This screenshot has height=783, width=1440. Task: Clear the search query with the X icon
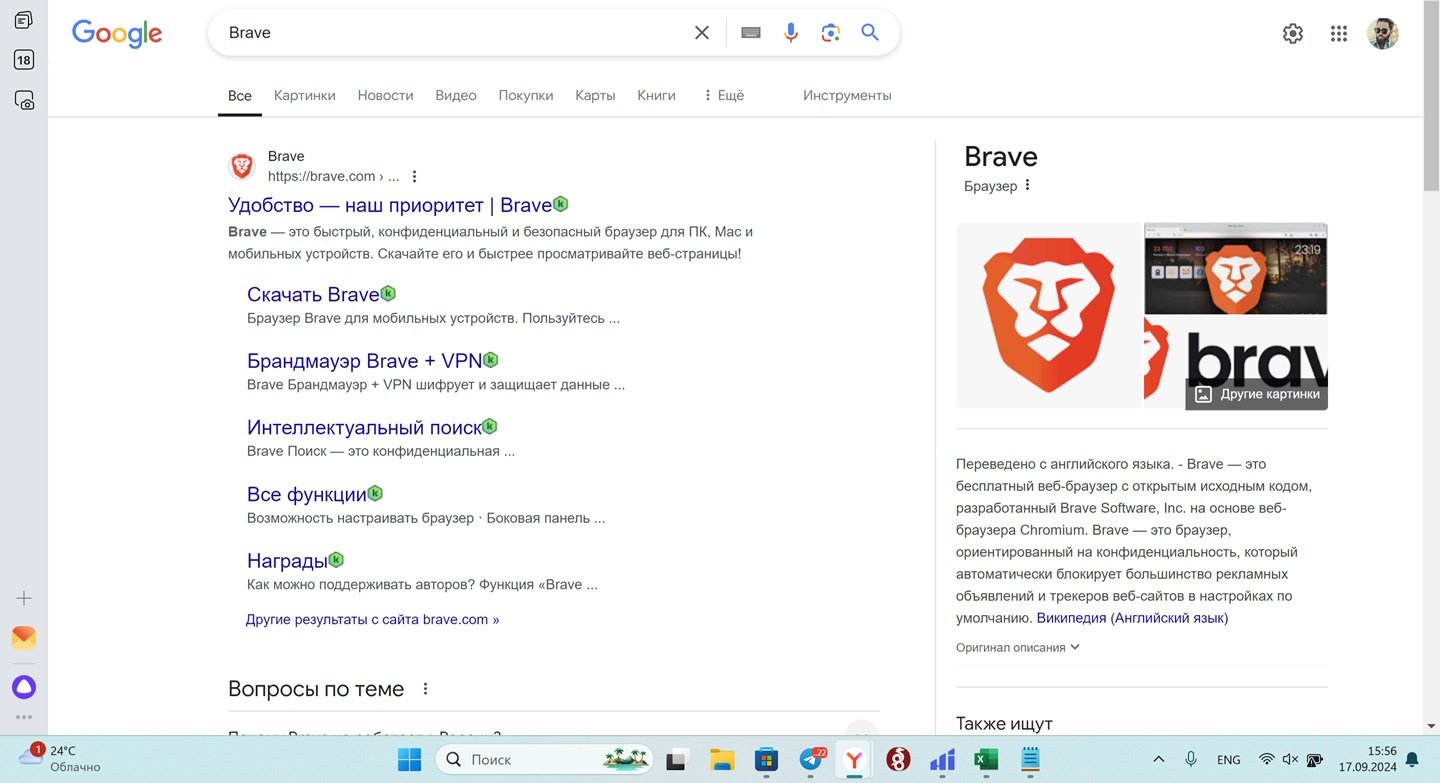tap(702, 33)
